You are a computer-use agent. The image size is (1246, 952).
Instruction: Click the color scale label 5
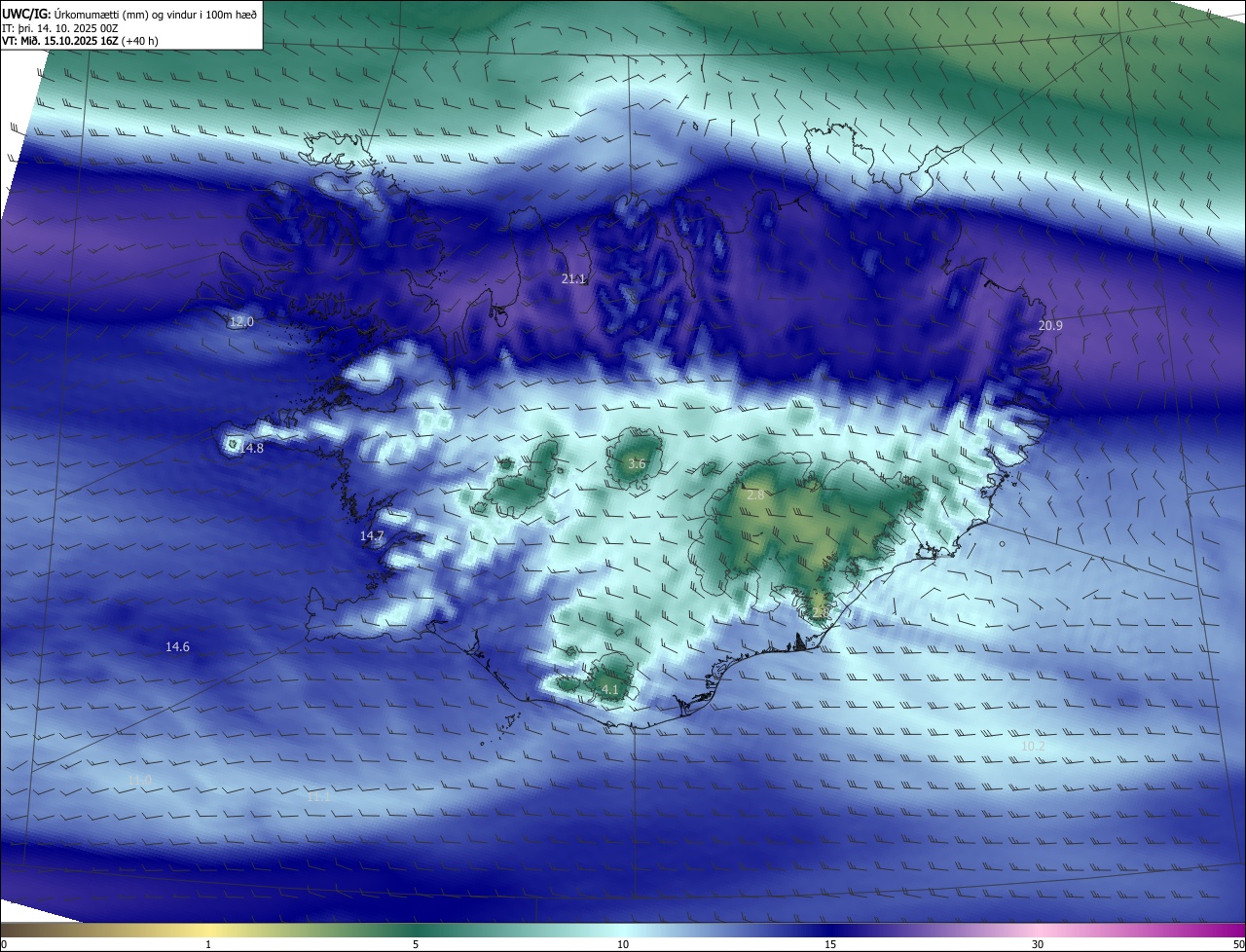tap(416, 944)
